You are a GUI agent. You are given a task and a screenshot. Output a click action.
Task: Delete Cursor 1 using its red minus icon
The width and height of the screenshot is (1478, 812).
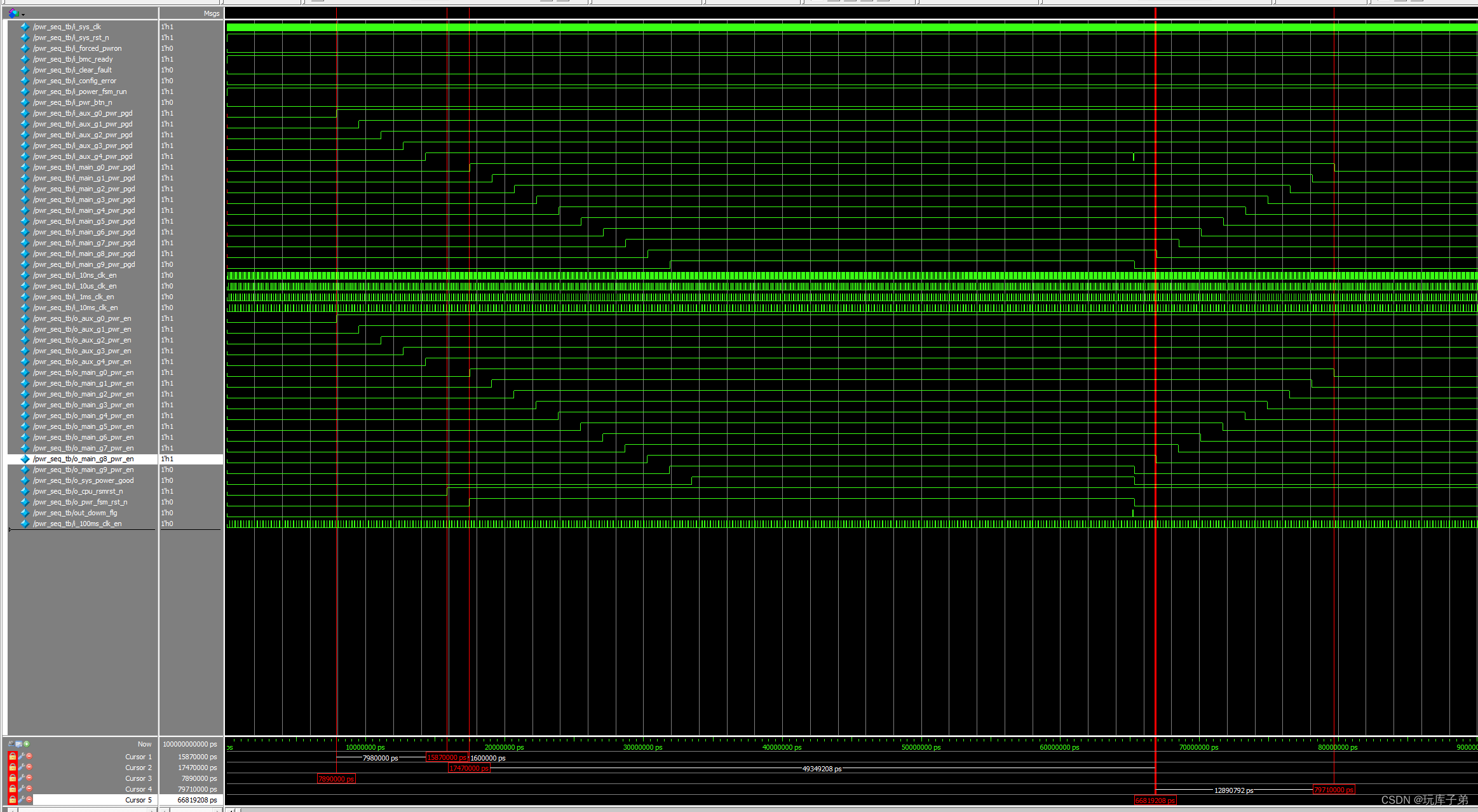(29, 757)
